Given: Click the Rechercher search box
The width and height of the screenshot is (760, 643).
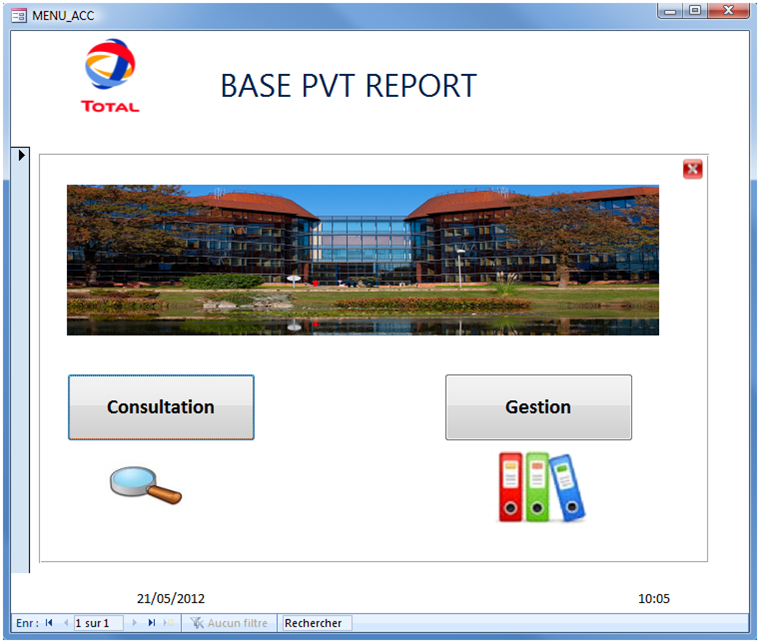Looking at the screenshot, I should click(x=317, y=623).
